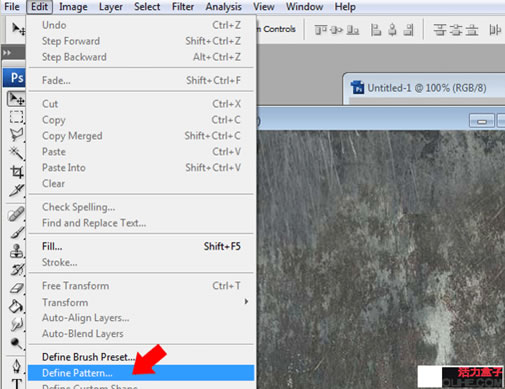Click the align top edges icon

320,30
